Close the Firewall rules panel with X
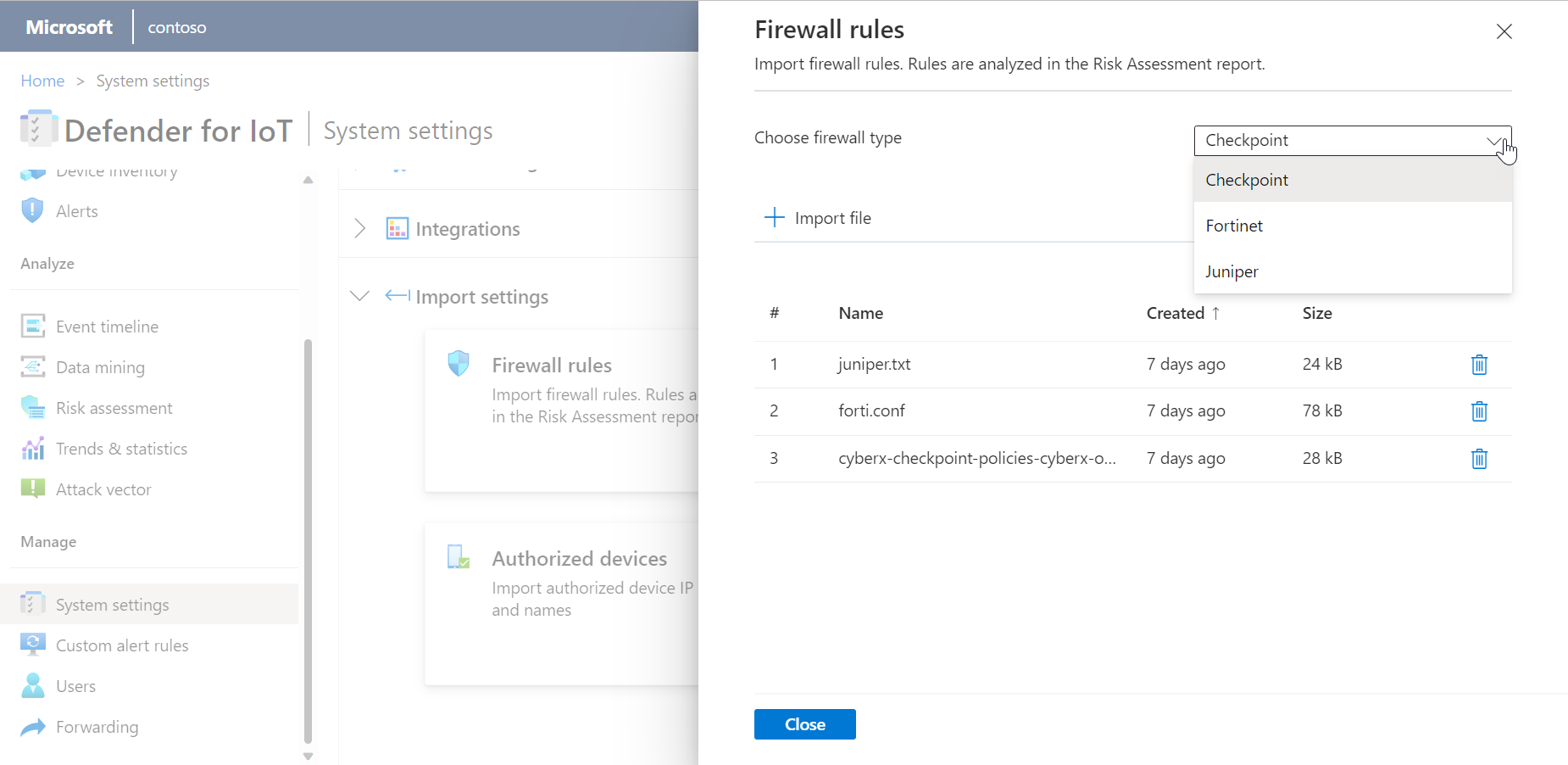This screenshot has height=765, width=1568. pyautogui.click(x=1504, y=31)
